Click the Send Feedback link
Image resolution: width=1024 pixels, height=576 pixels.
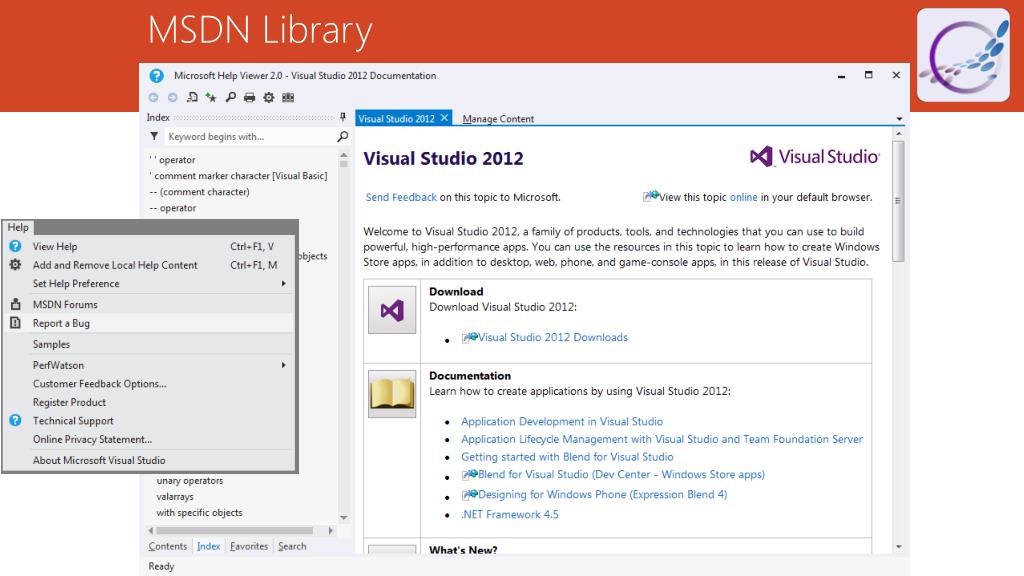(x=401, y=197)
